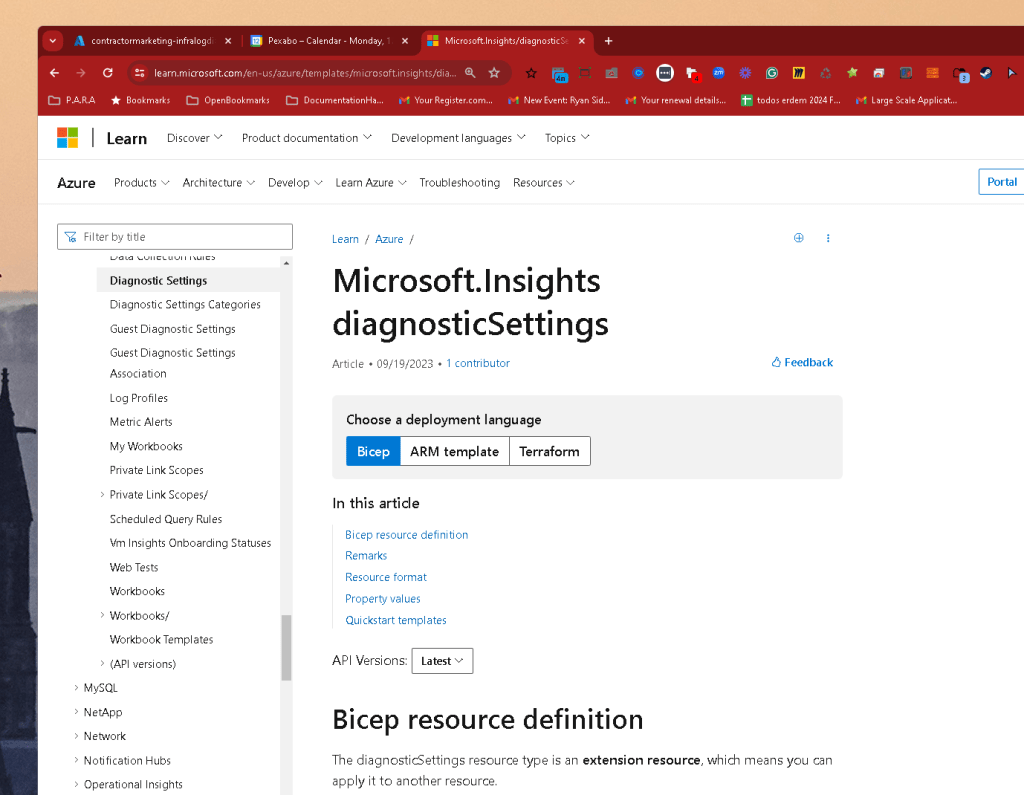Open the Steam extension icon
1024x795 pixels.
click(x=986, y=73)
